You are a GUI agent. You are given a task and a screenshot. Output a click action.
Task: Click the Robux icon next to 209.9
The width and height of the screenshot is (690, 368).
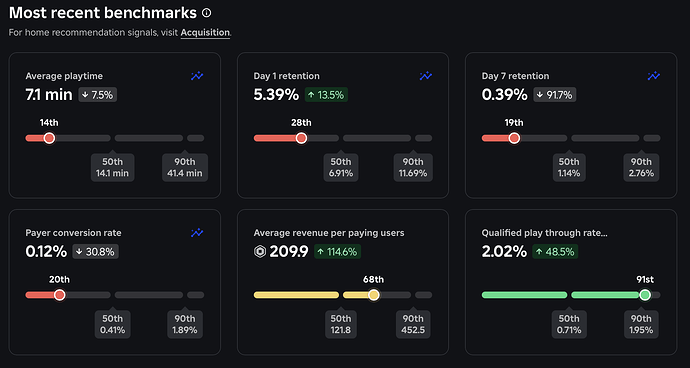pyautogui.click(x=260, y=252)
